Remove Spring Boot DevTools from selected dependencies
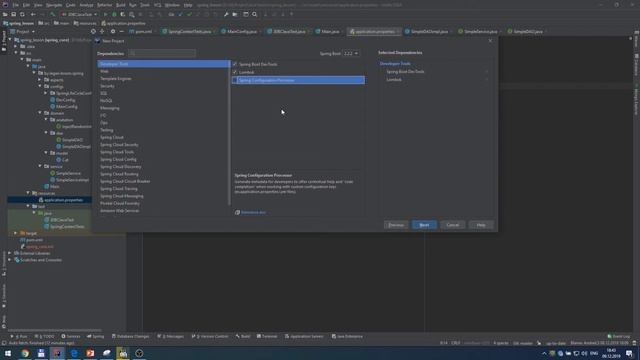The image size is (640, 360). click(486, 72)
